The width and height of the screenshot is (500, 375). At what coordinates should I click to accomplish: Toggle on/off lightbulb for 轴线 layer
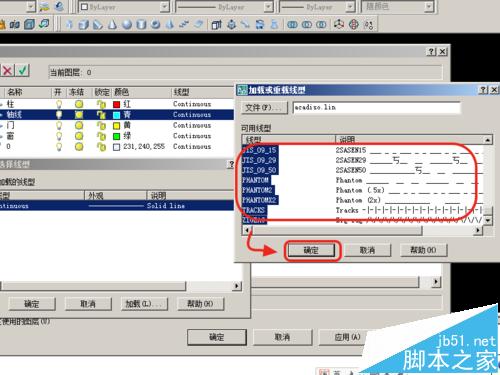[59, 115]
